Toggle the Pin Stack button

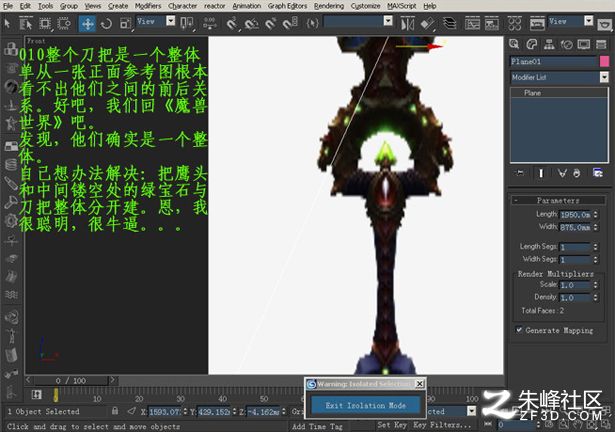(x=520, y=173)
